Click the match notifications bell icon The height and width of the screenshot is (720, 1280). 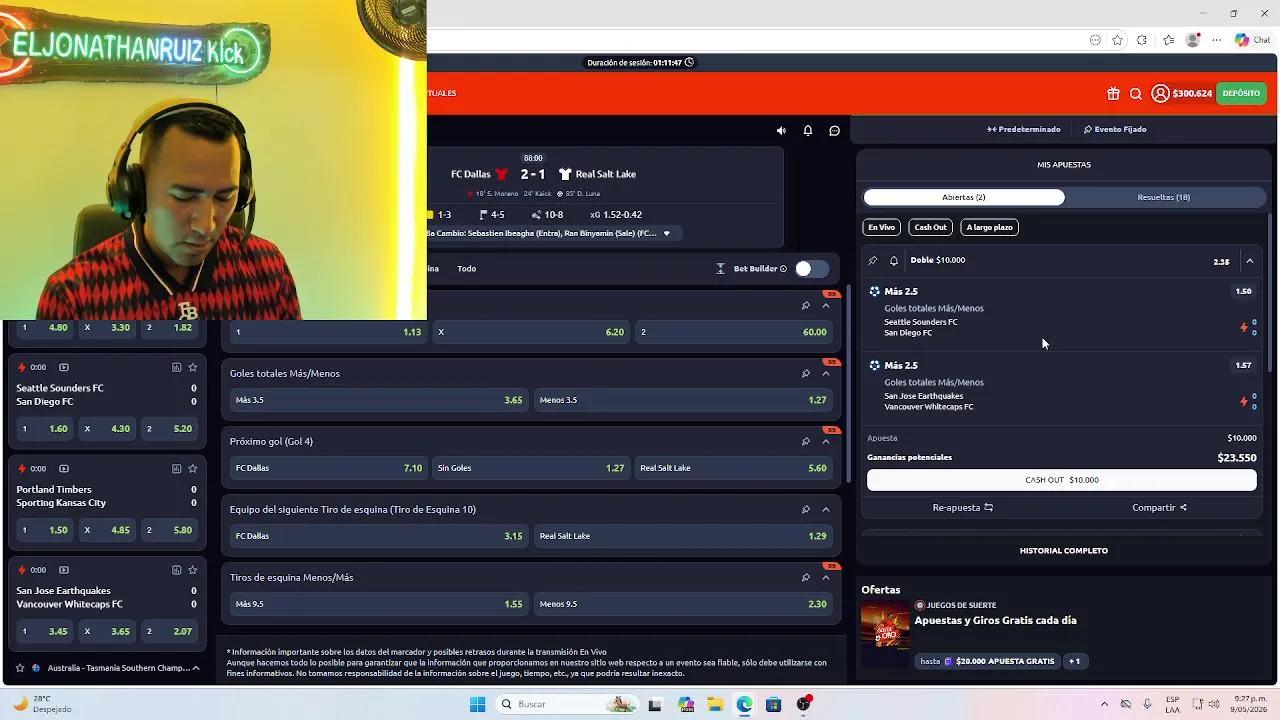[x=808, y=130]
